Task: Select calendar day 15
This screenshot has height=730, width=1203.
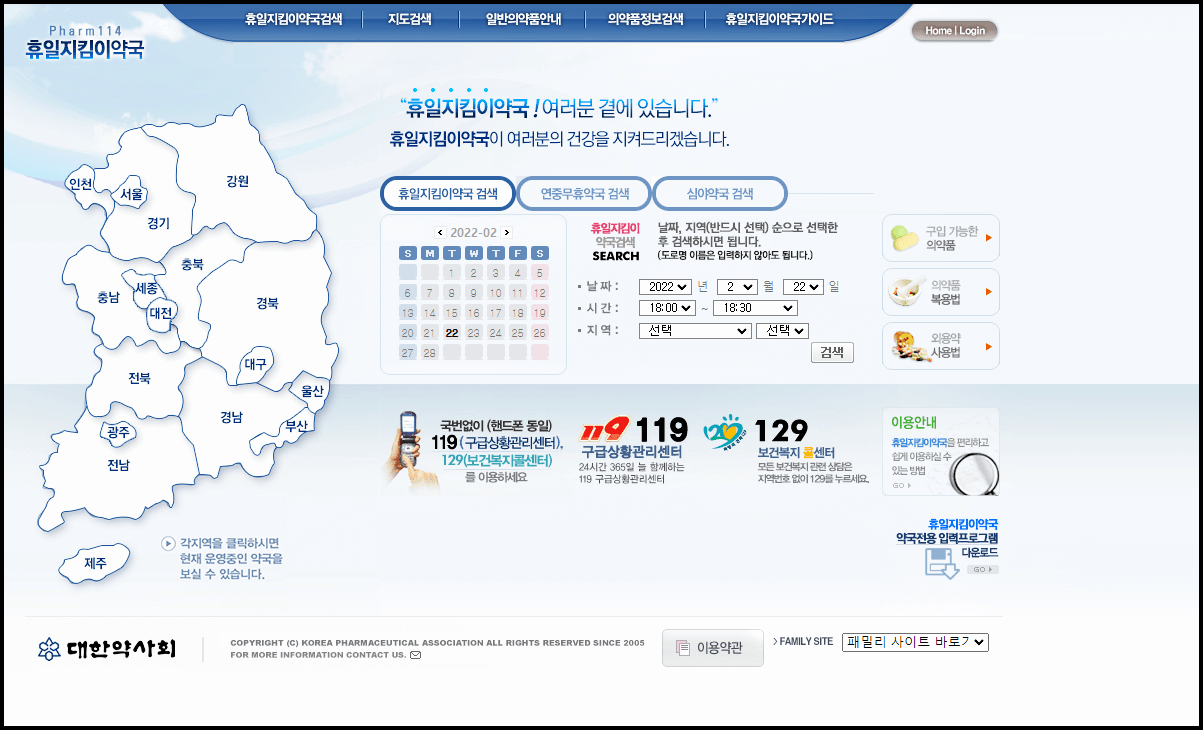Action: 452,313
